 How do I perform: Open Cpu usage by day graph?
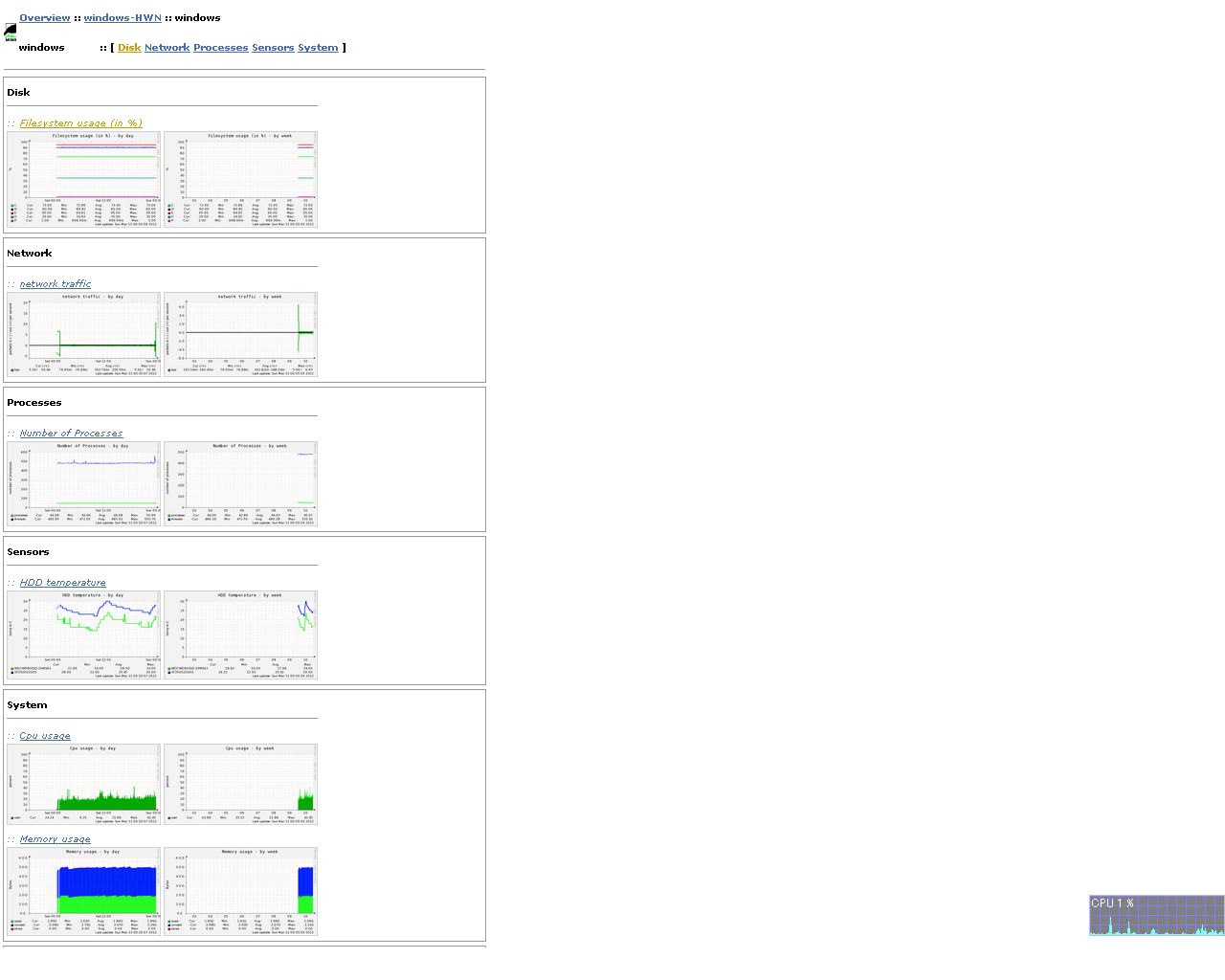coord(84,785)
